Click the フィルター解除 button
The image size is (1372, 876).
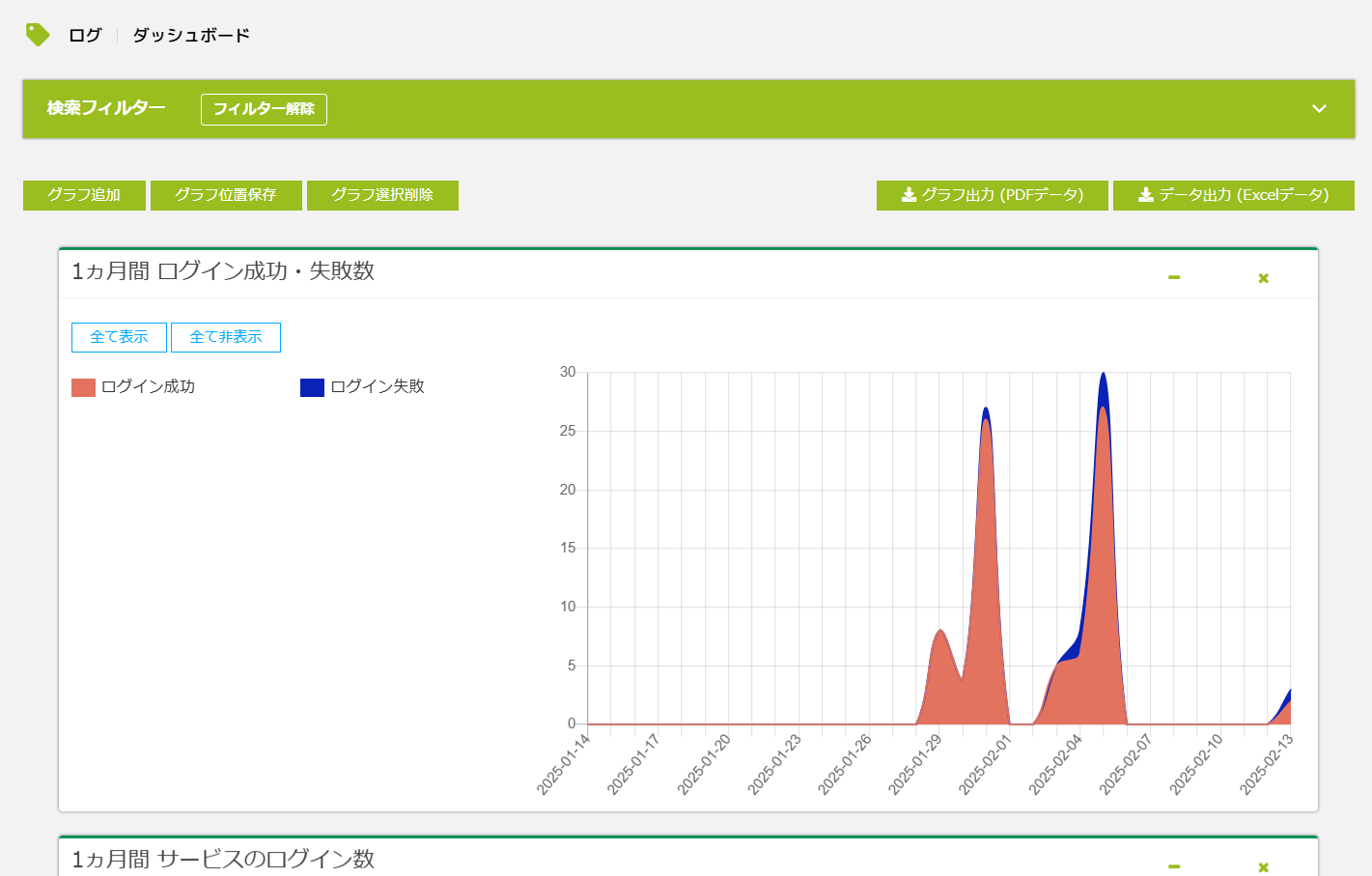(x=264, y=109)
